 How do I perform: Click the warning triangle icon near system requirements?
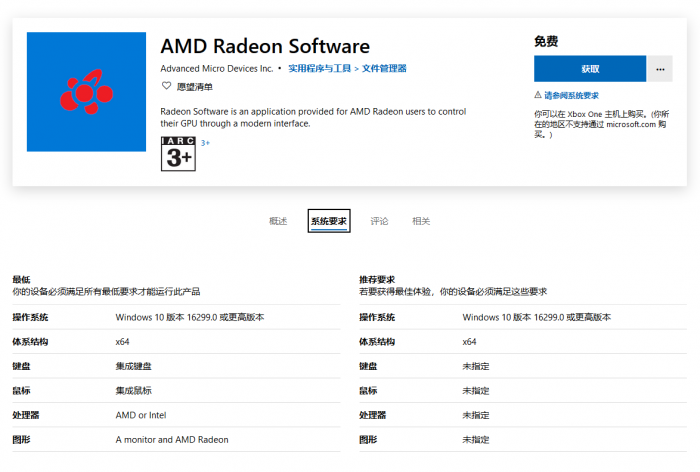tap(538, 95)
